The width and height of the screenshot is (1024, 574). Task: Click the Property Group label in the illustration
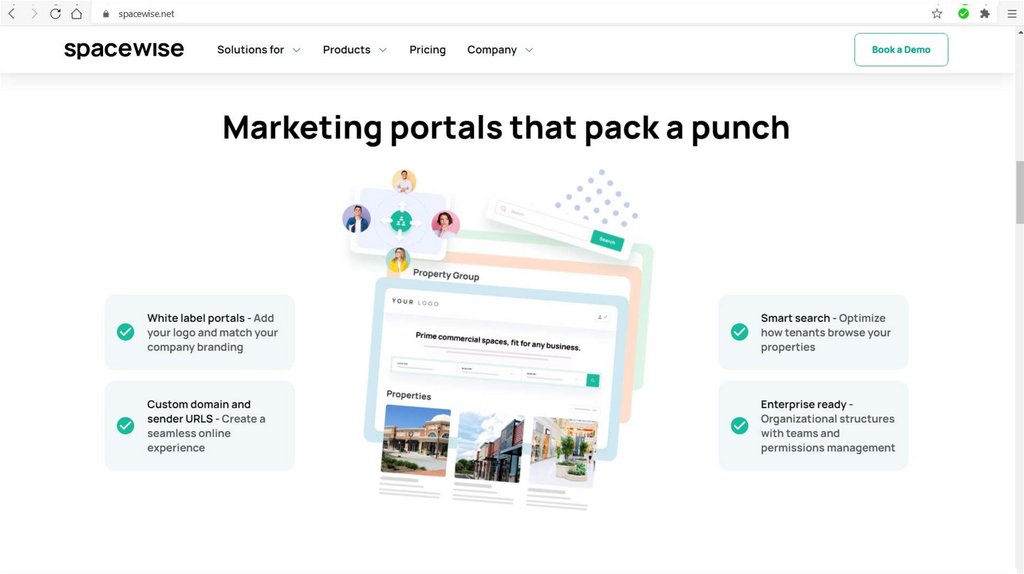click(x=446, y=275)
